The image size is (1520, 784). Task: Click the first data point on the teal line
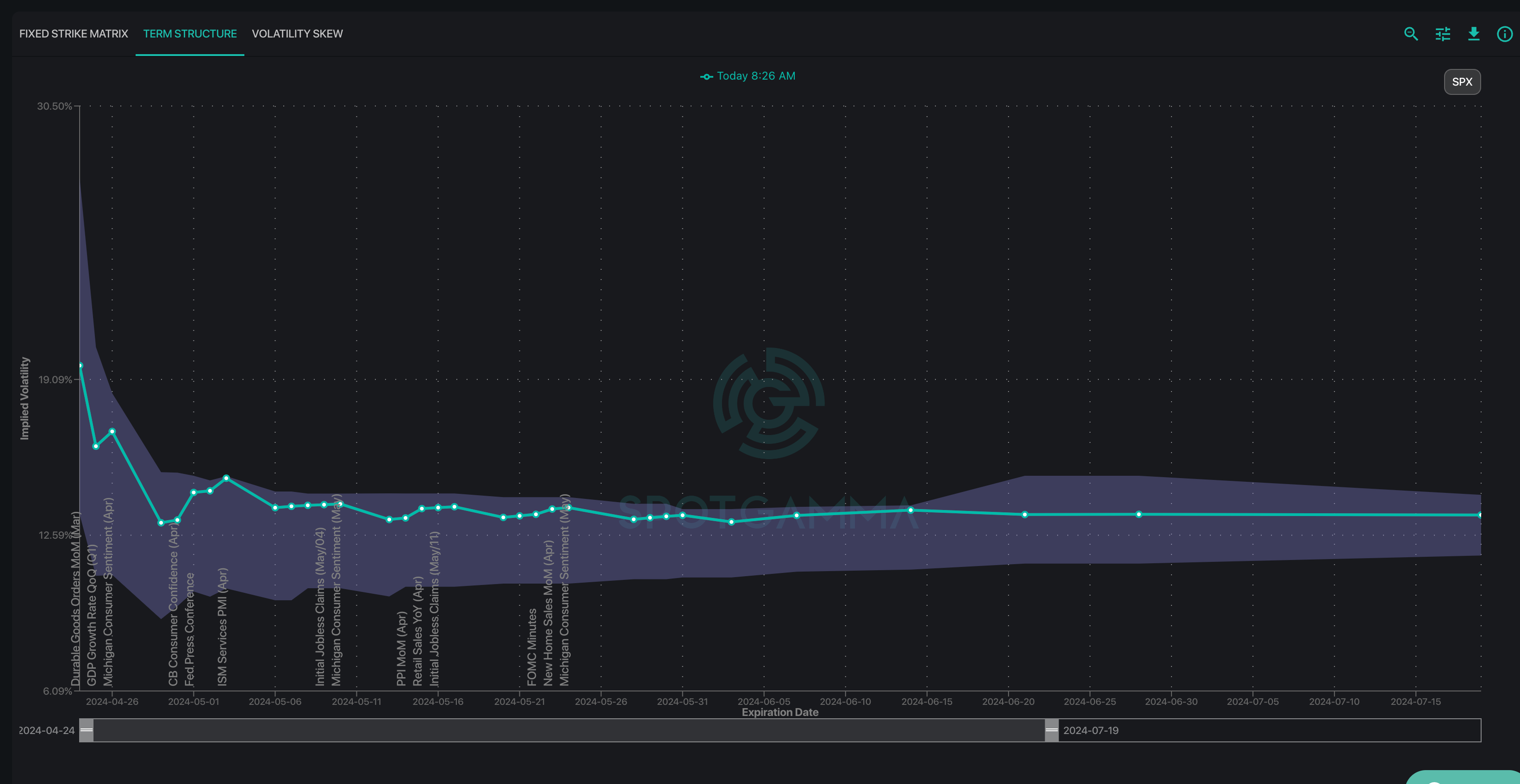coord(81,366)
